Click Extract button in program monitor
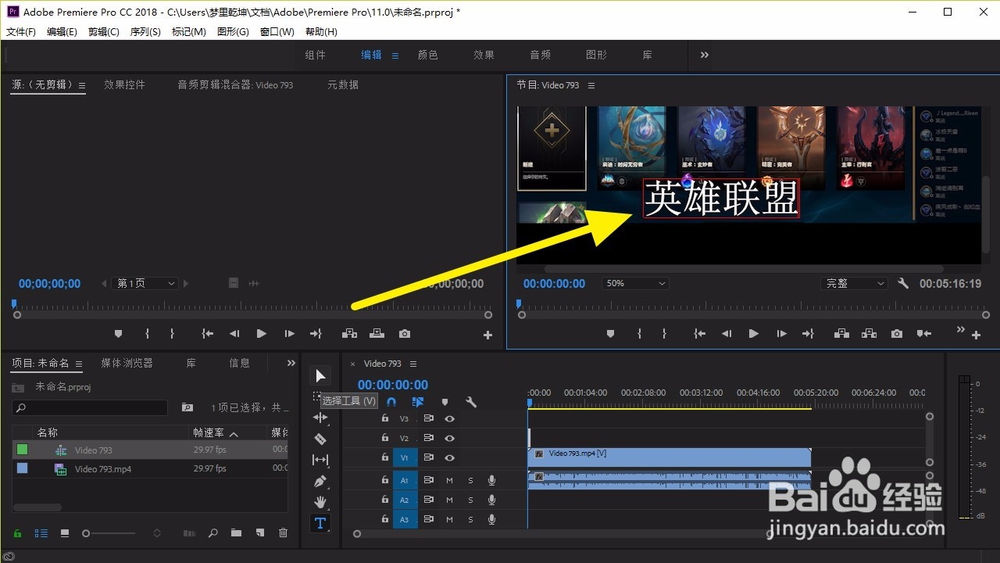This screenshot has height=563, width=1000. point(869,333)
